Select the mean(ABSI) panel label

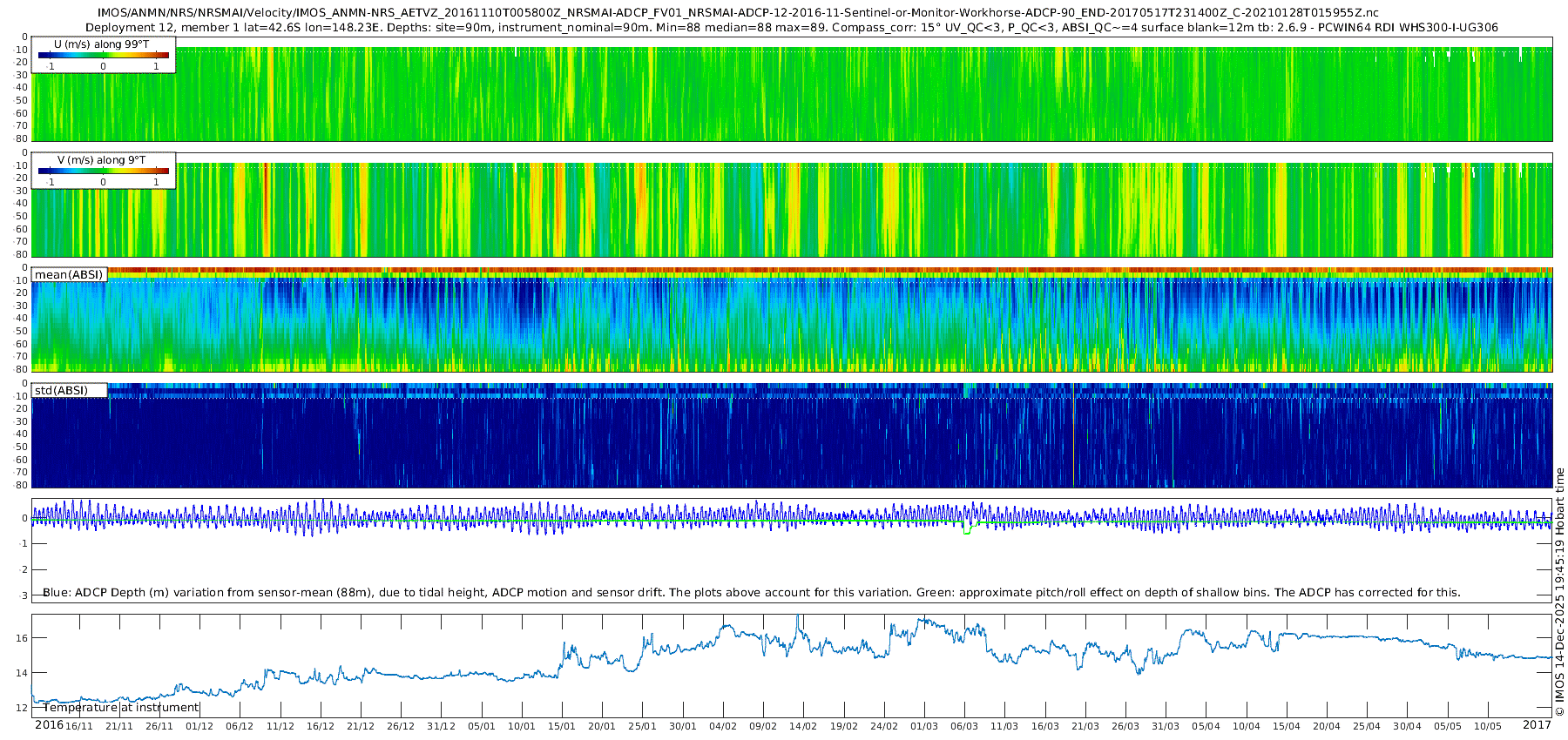(69, 275)
